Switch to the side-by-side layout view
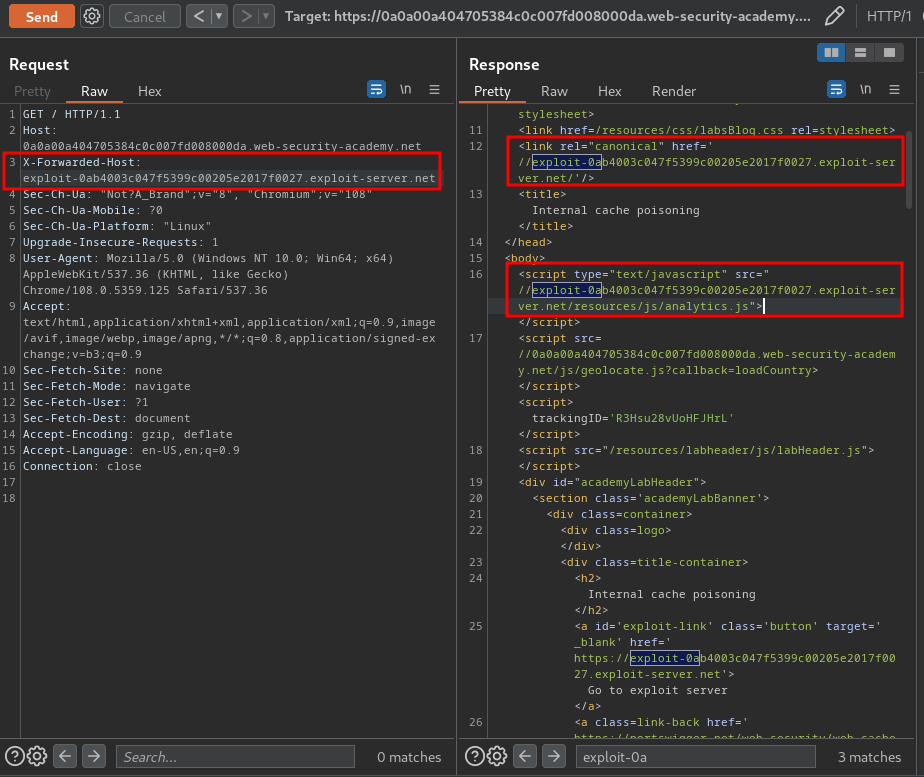924x777 pixels. pos(831,53)
